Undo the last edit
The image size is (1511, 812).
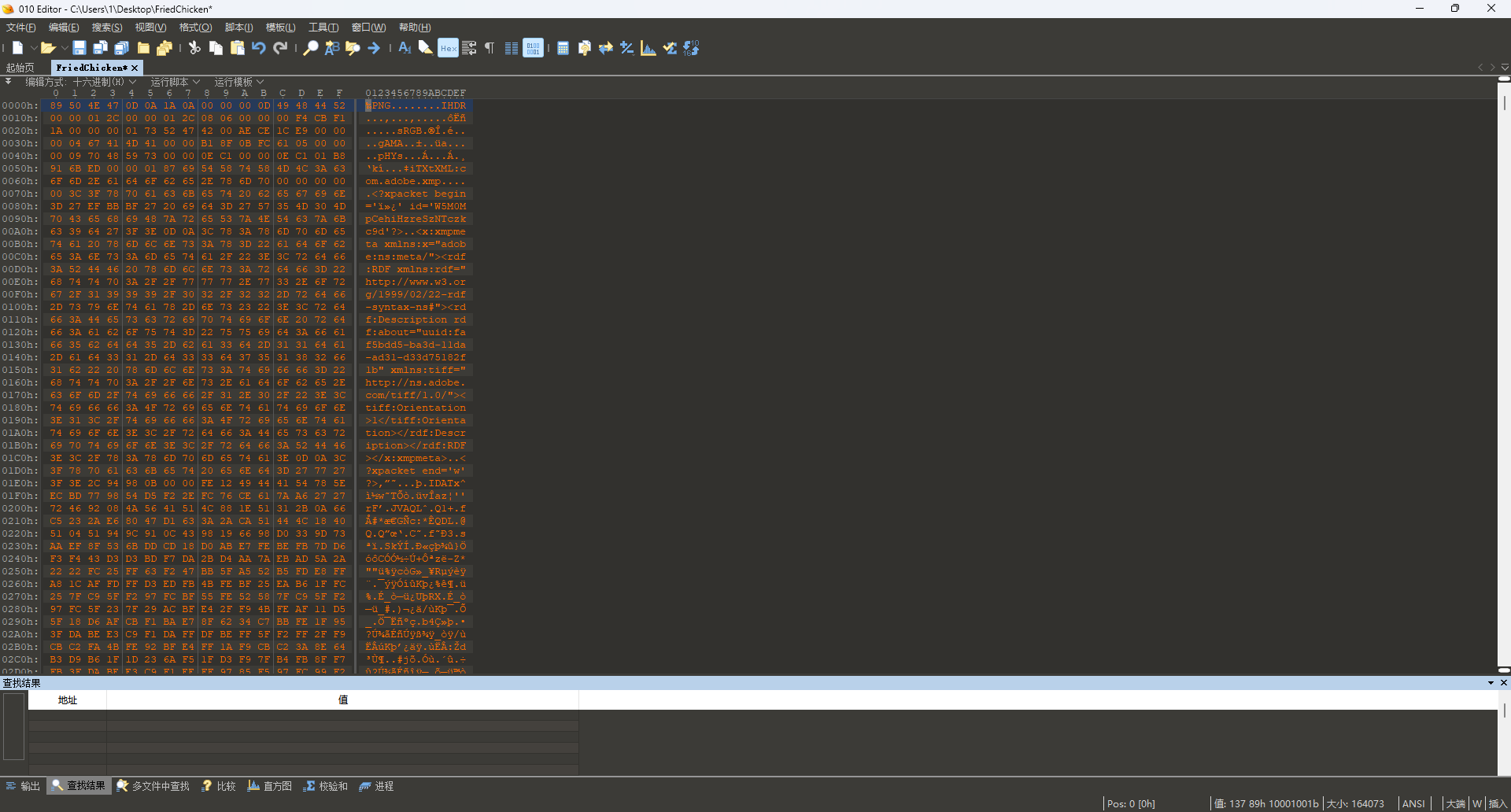coord(259,48)
